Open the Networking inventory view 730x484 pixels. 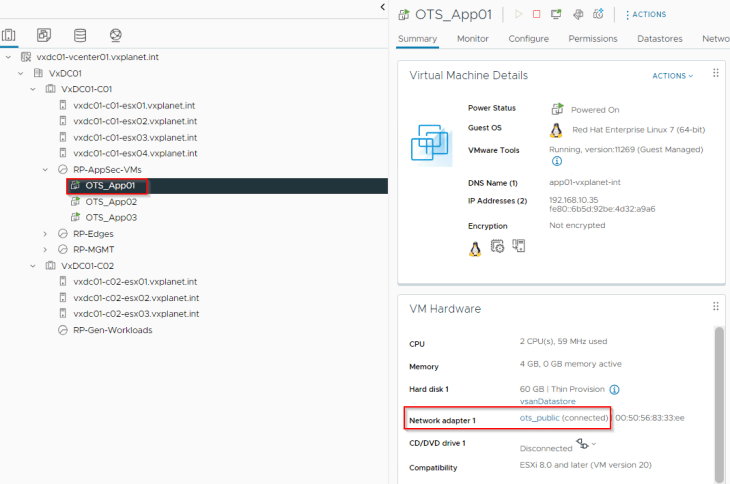click(x=115, y=35)
